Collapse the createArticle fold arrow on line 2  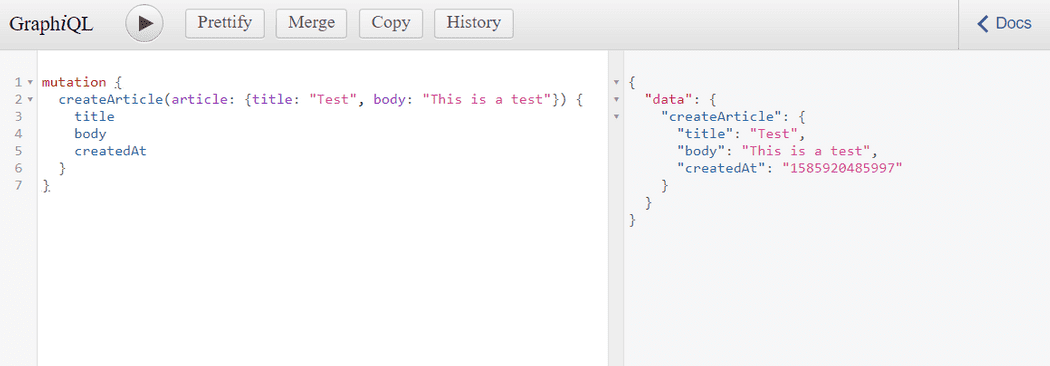pos(30,100)
